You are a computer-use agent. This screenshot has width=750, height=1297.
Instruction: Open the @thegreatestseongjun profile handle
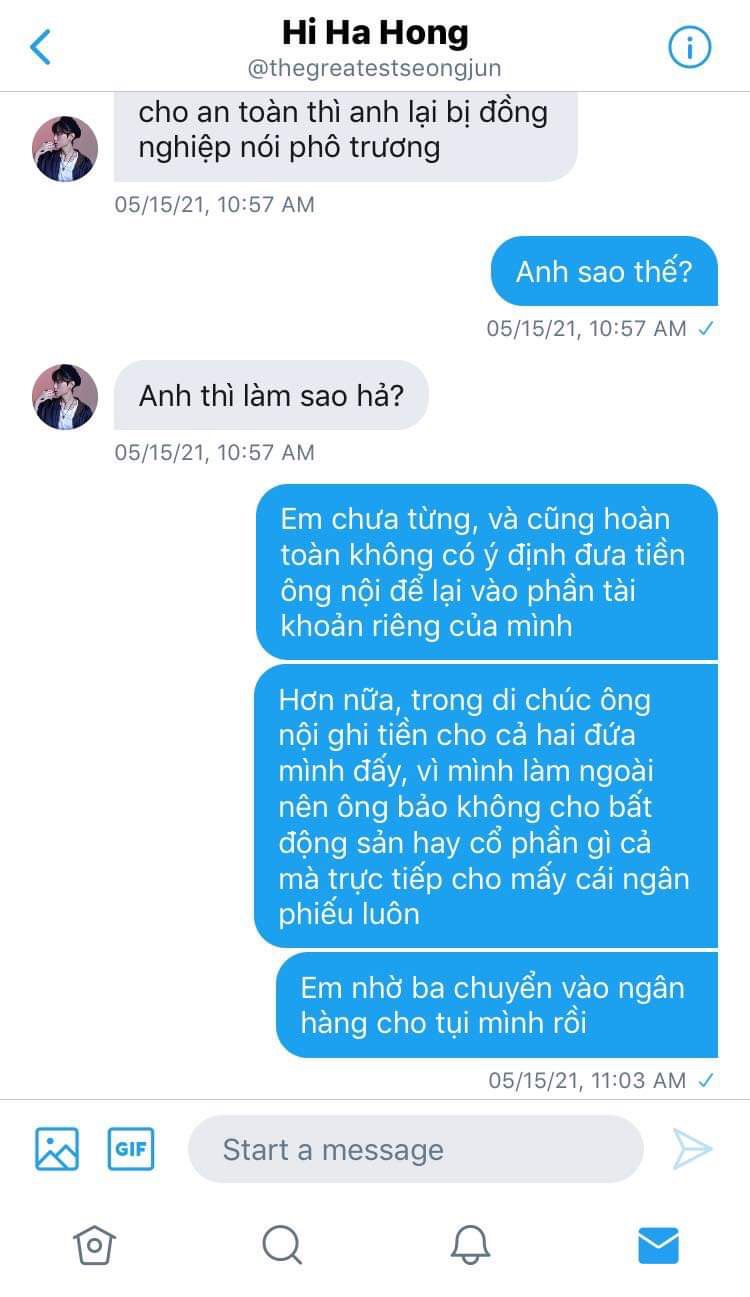[x=375, y=69]
